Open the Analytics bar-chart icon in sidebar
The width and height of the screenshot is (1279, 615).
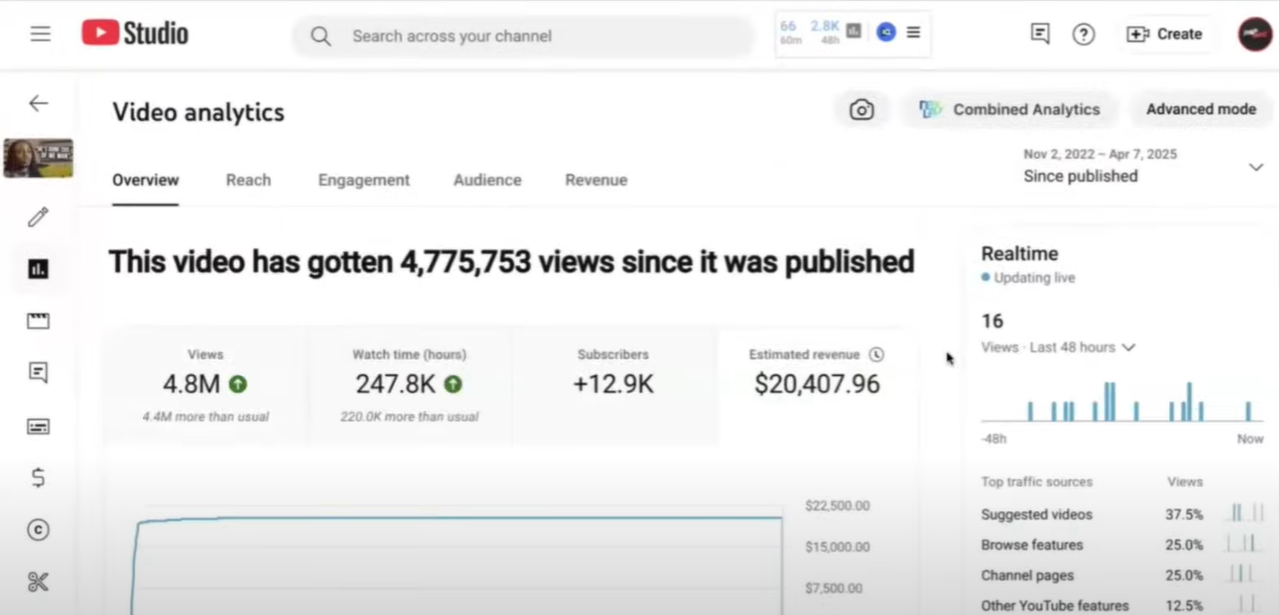click(x=38, y=268)
